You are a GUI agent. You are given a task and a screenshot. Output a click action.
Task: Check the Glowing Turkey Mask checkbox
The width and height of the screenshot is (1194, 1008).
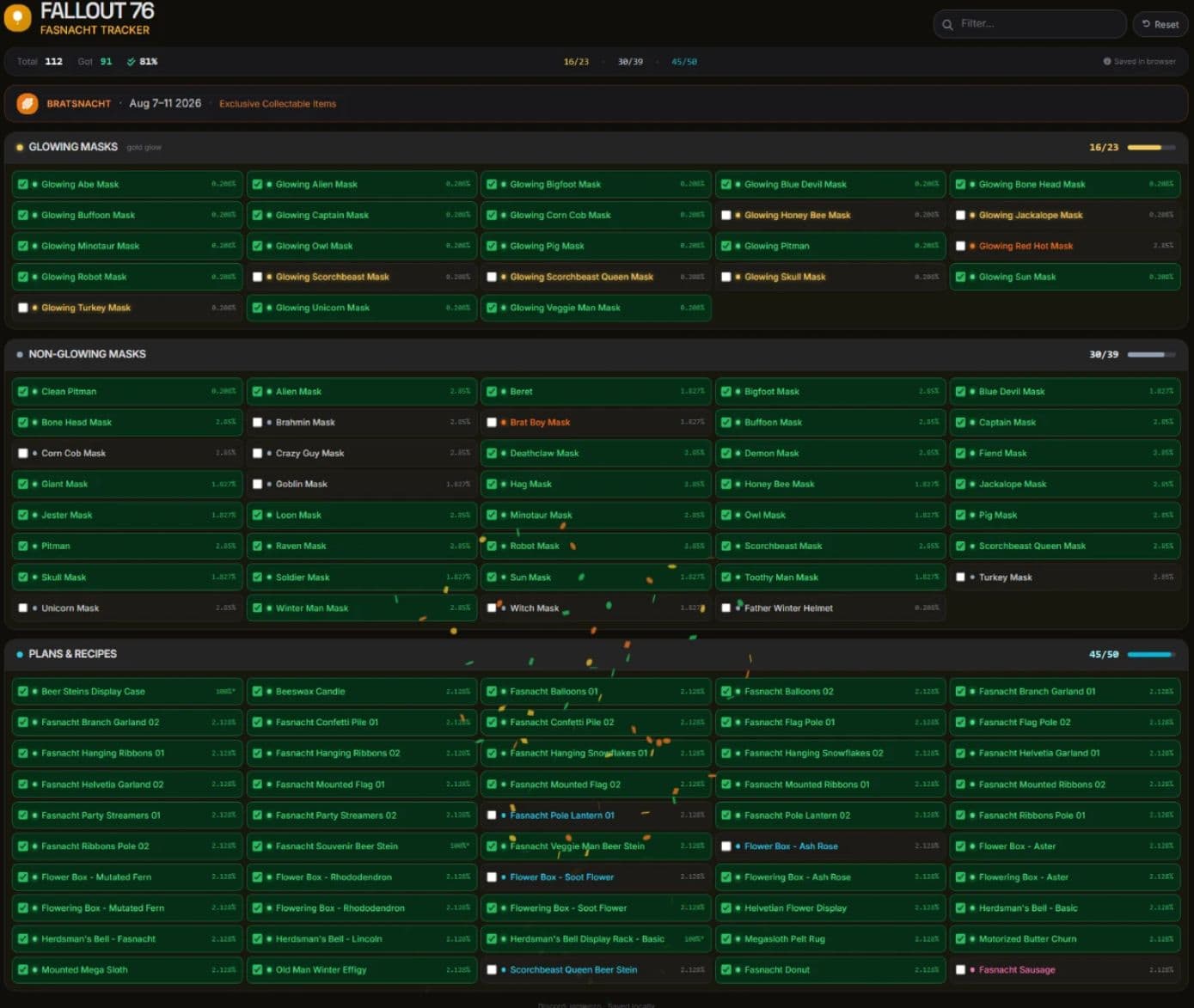coord(23,308)
